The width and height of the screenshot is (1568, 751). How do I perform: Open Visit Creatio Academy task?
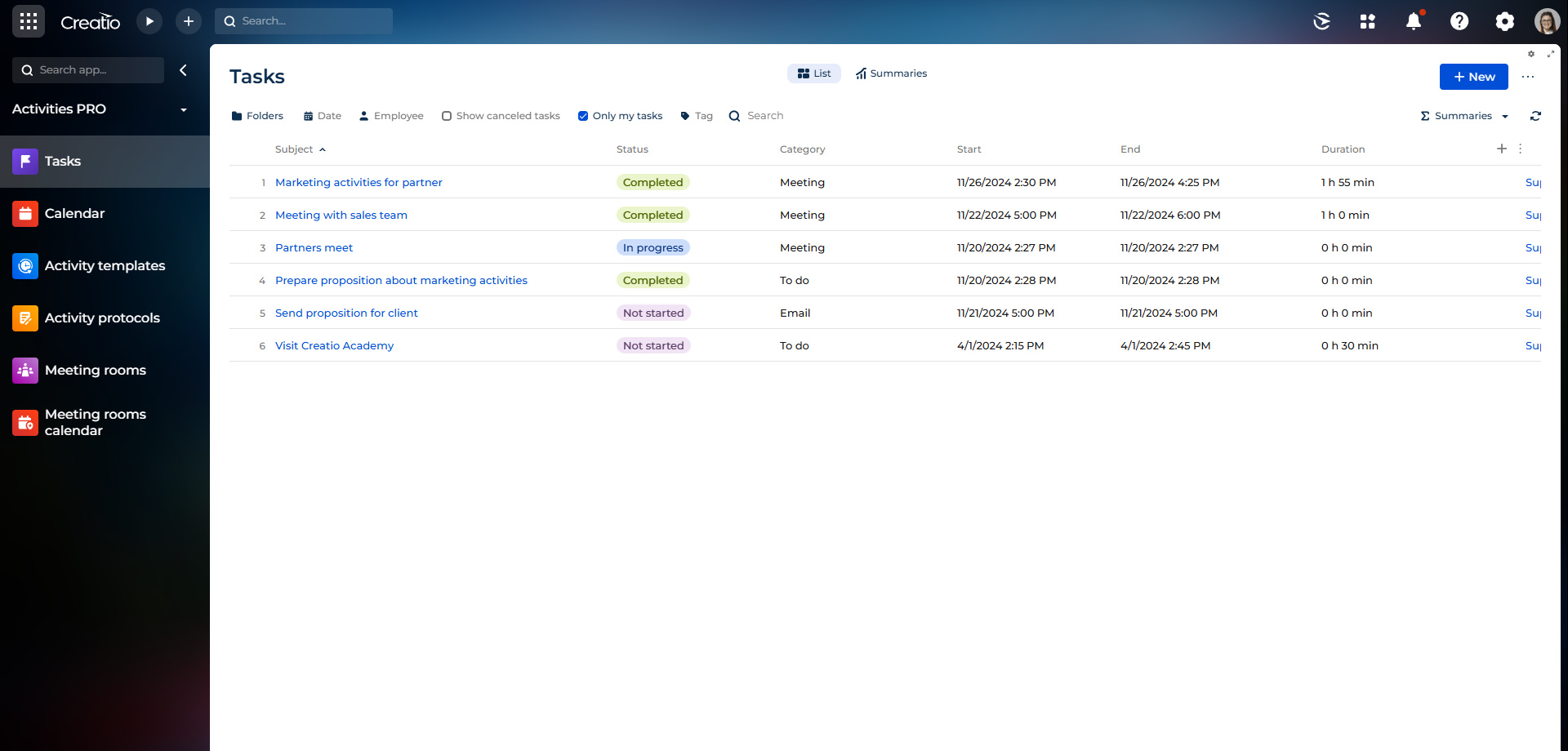tap(334, 345)
